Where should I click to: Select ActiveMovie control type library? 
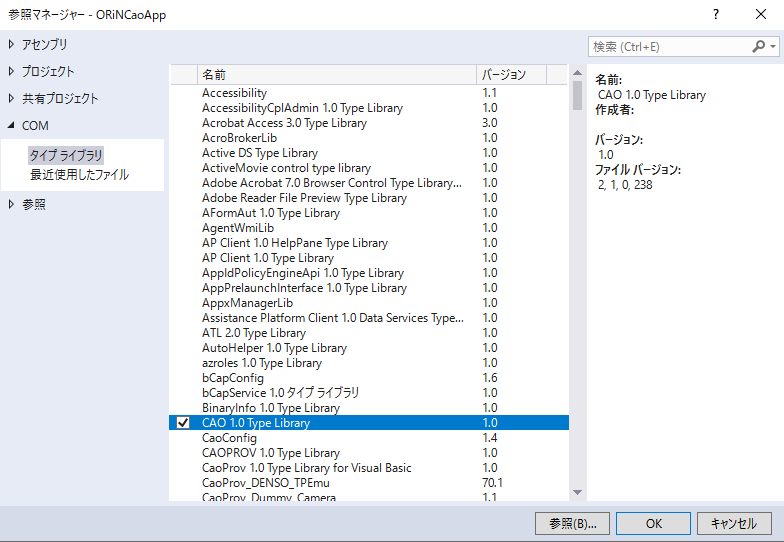click(369, 168)
